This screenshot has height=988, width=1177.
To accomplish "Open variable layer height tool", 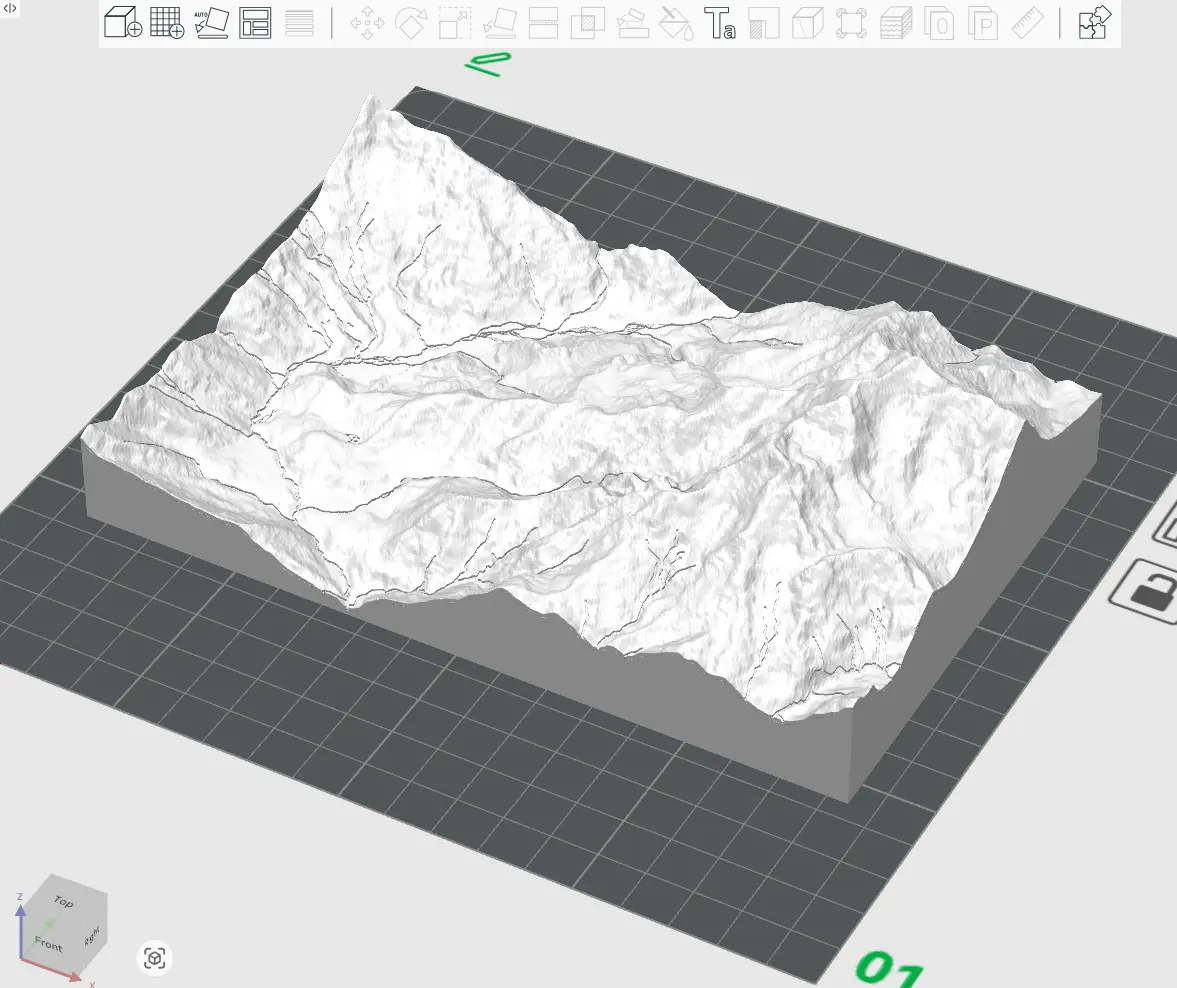I will point(300,23).
